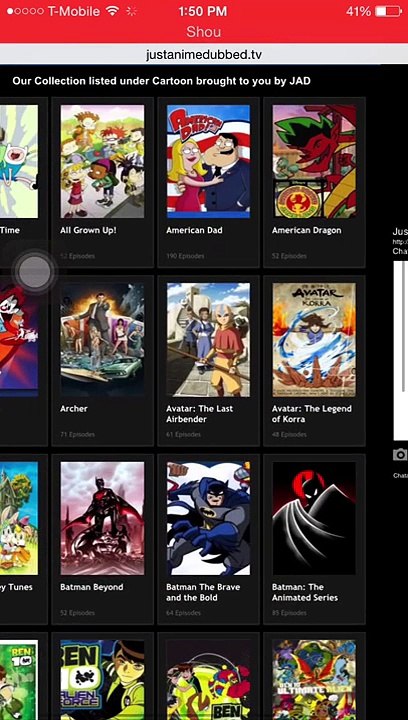Click Batman: The Animated Series title
Screen dimensions: 408x720
(305, 592)
